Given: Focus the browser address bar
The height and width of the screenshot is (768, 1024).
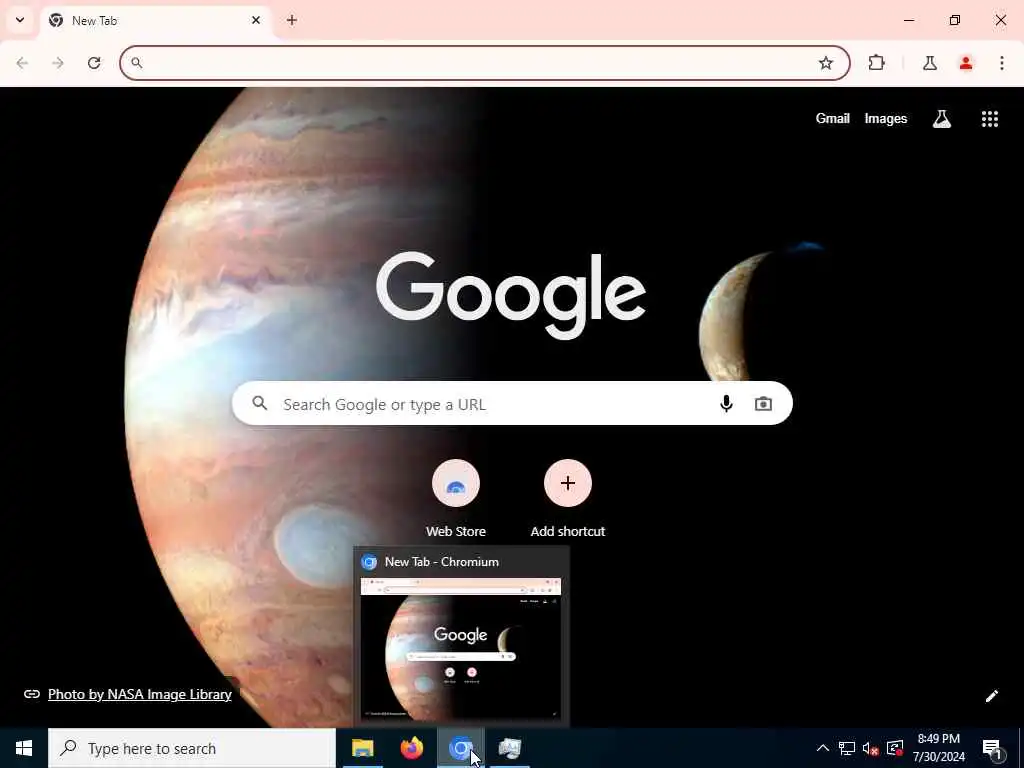Looking at the screenshot, I should coord(485,63).
